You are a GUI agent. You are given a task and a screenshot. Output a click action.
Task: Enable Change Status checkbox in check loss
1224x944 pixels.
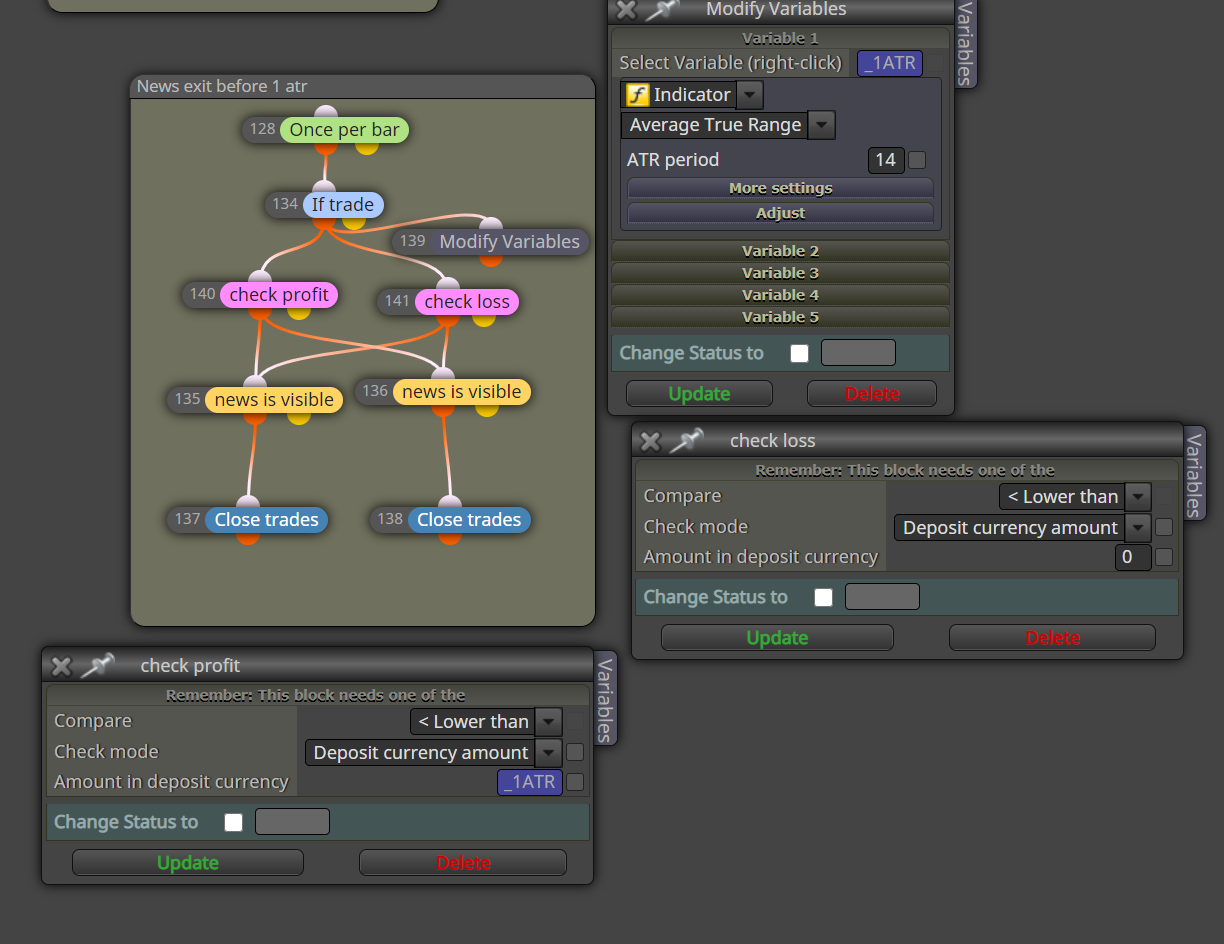point(823,597)
